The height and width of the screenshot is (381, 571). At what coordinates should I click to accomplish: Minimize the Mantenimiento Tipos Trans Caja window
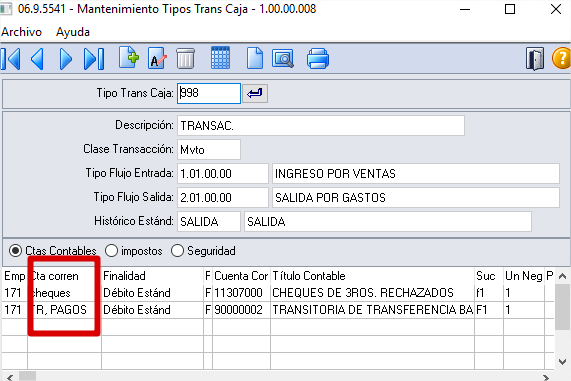[x=465, y=9]
